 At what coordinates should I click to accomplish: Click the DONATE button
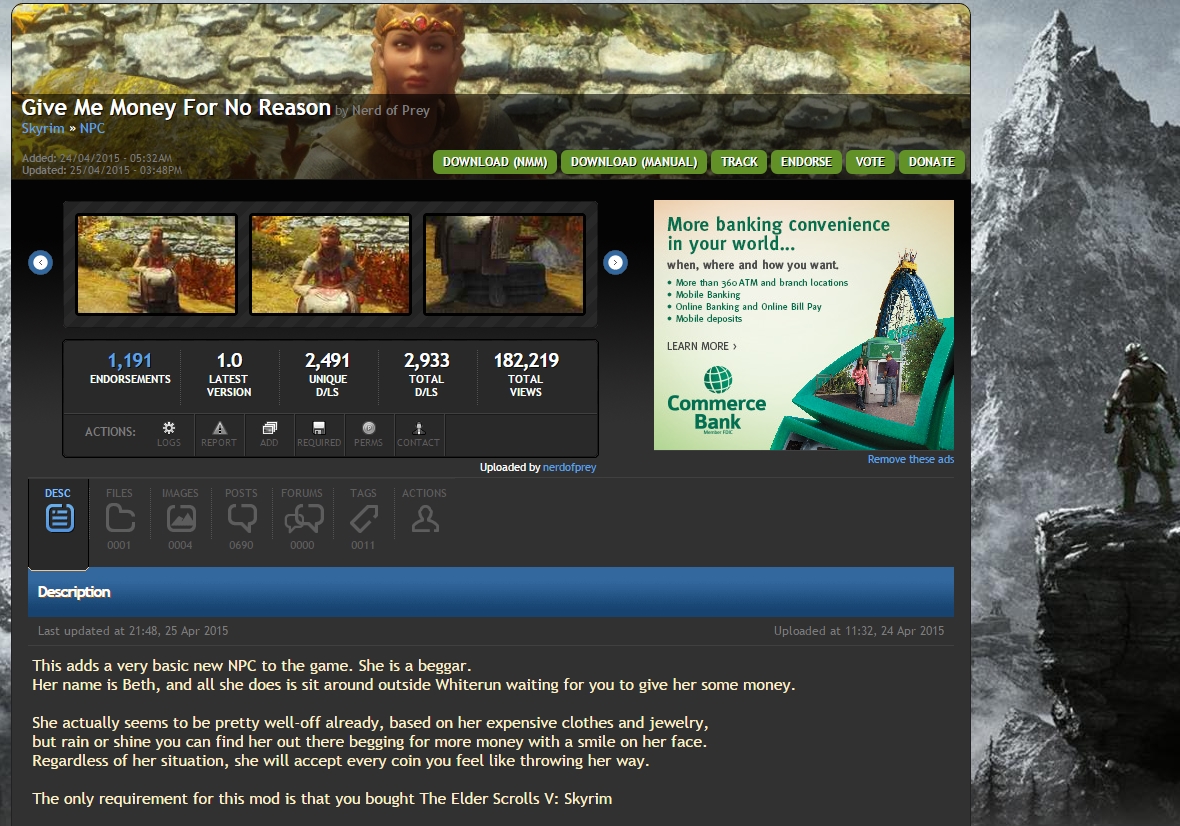932,162
